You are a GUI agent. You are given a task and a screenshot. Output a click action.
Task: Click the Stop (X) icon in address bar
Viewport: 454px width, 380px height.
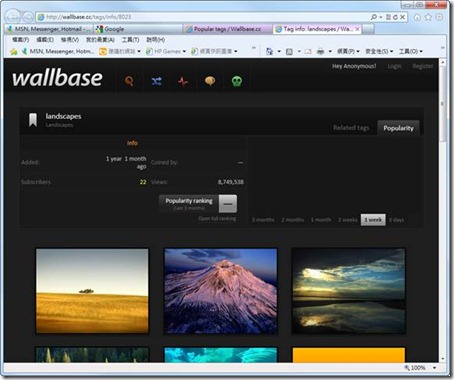point(403,17)
